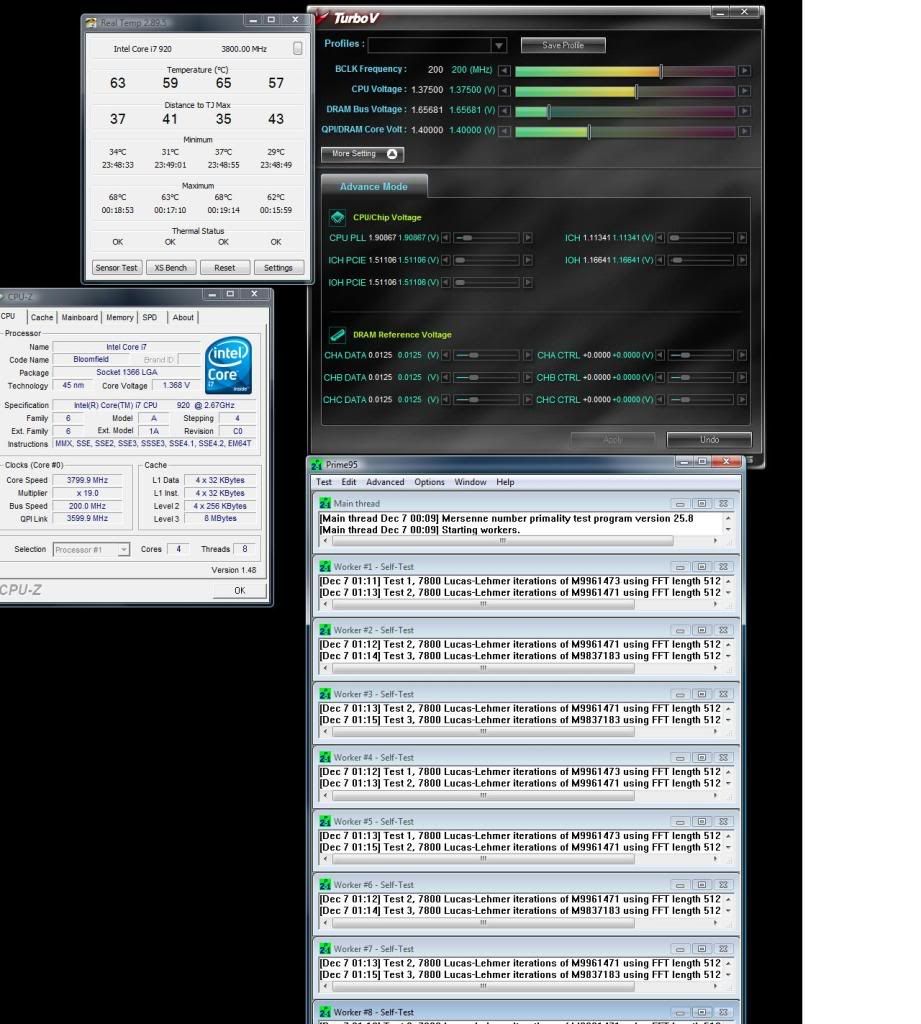Click DRAM Bus Voltage increase arrow
This screenshot has height=1024, width=921.
tap(744, 111)
